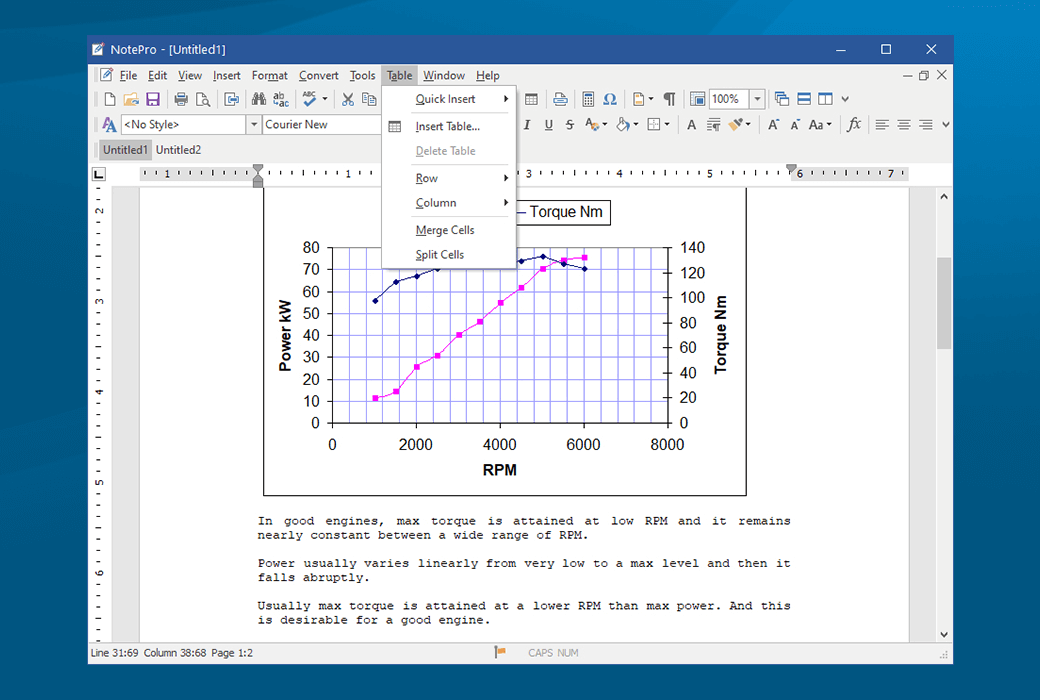Choose Insert Table... from the Table menu

[449, 126]
